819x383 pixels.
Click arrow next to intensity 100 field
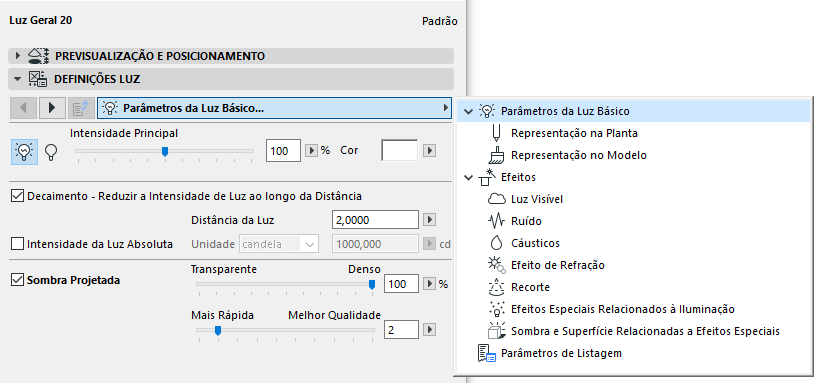[311, 150]
